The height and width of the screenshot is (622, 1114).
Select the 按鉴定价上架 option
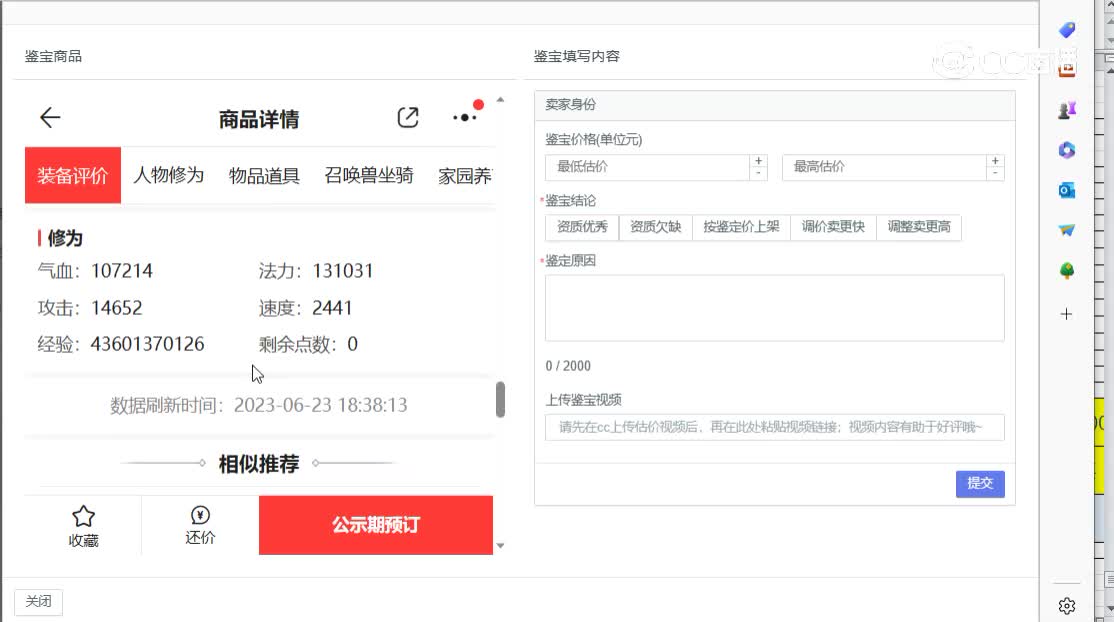point(742,227)
